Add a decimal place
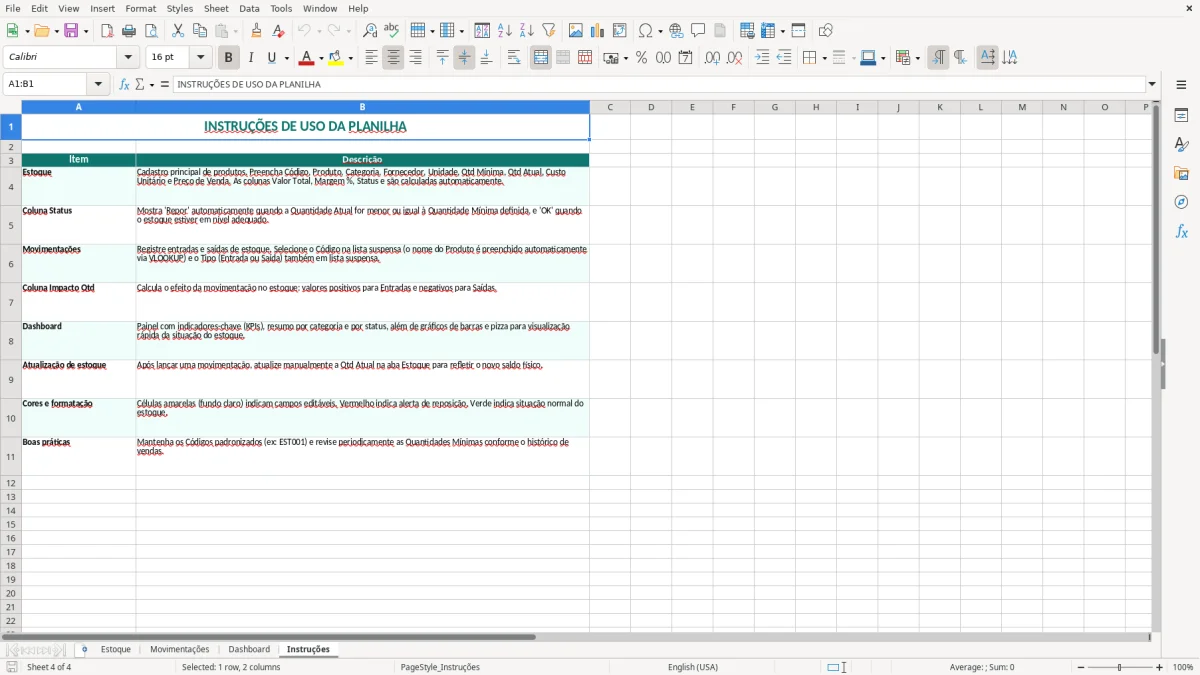The image size is (1200, 675). [x=712, y=58]
